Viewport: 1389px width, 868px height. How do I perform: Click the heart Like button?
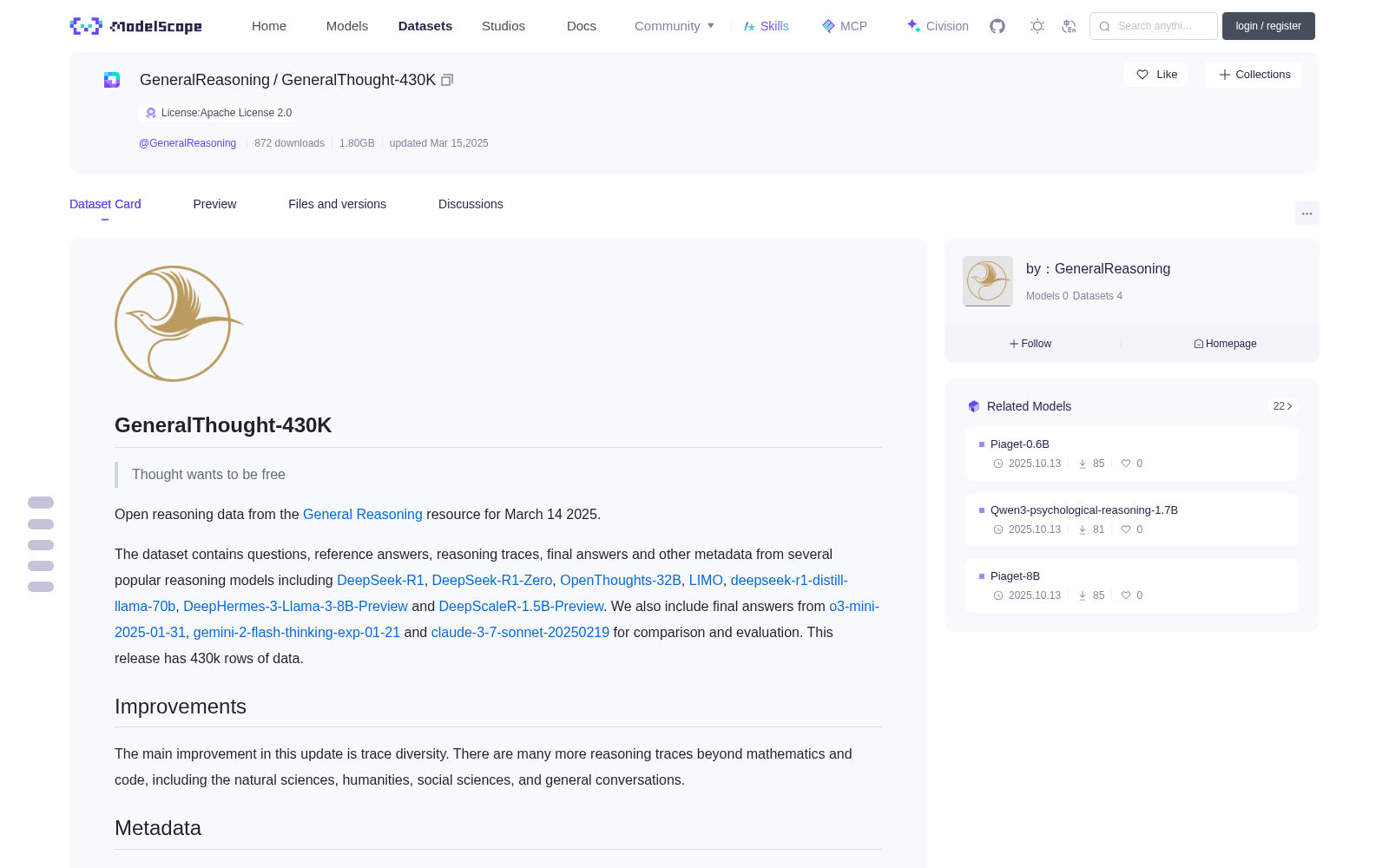1155,75
